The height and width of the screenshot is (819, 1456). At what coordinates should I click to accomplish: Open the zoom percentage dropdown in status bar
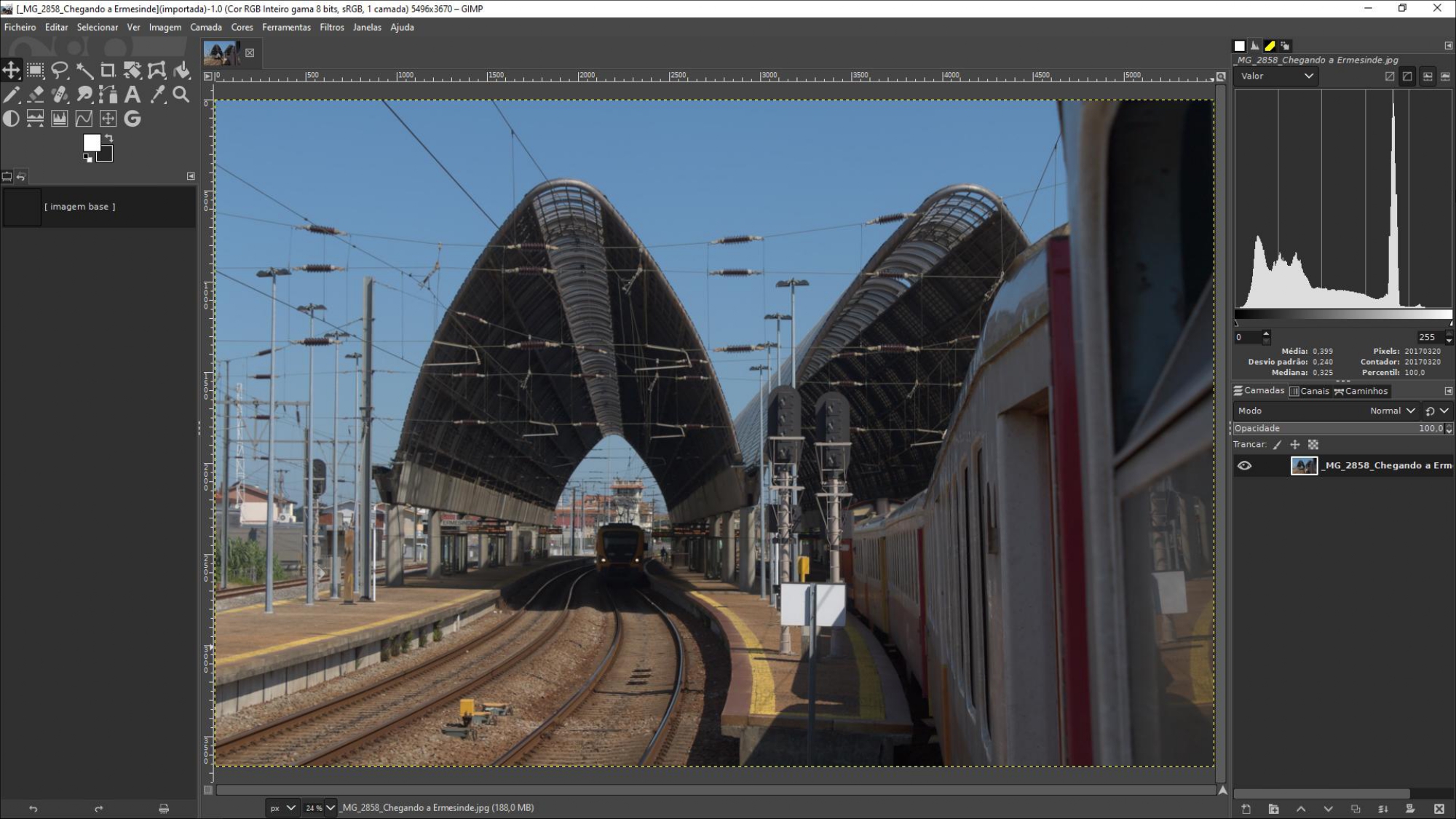[x=331, y=807]
